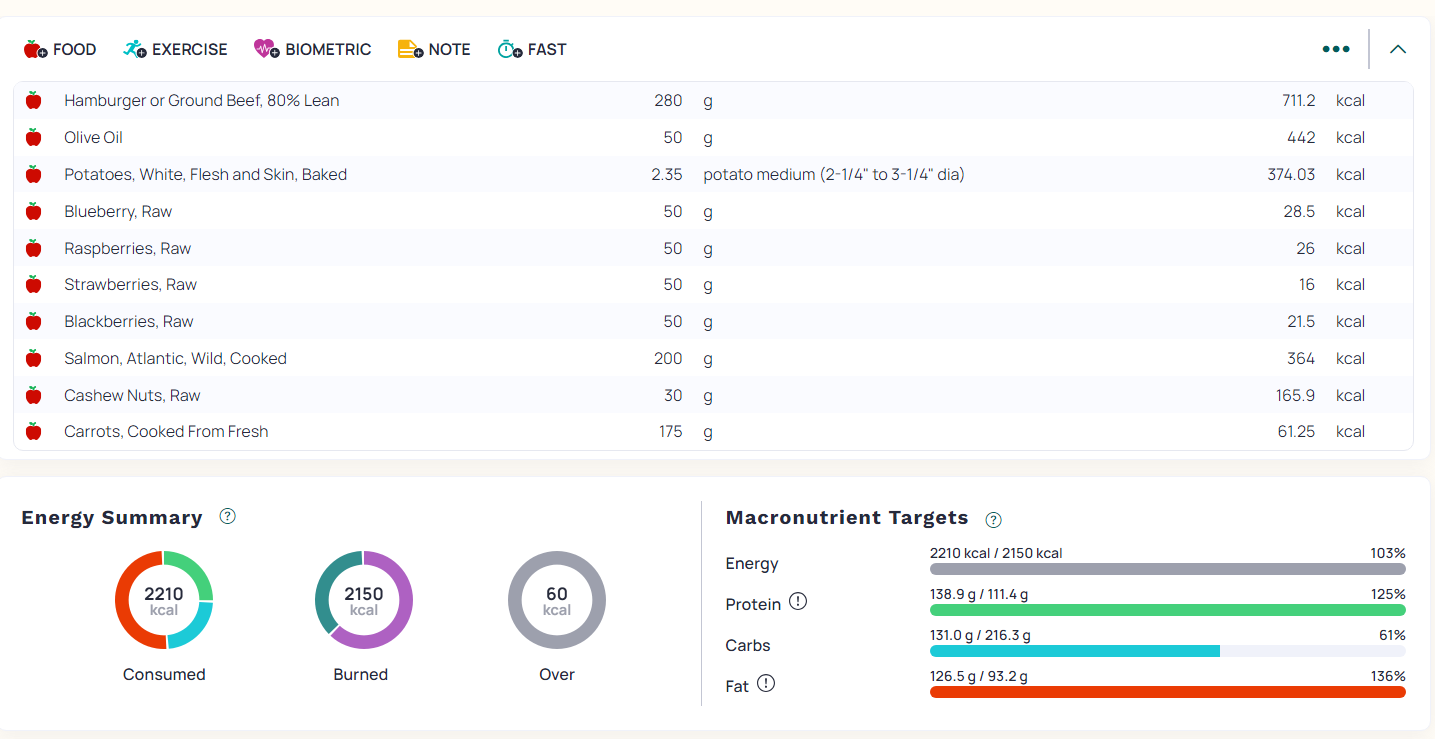Image resolution: width=1435 pixels, height=739 pixels.
Task: Open the BIOMETRIC add menu label
Action: 328,49
